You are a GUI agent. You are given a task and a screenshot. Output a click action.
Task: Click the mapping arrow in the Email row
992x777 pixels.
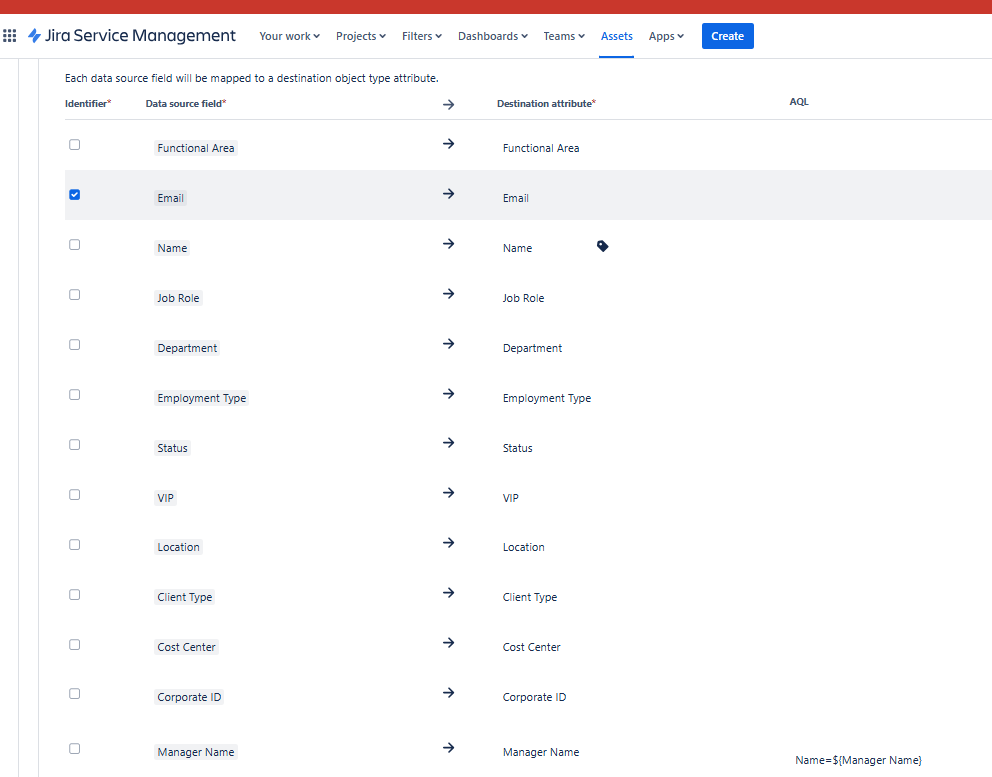449,194
